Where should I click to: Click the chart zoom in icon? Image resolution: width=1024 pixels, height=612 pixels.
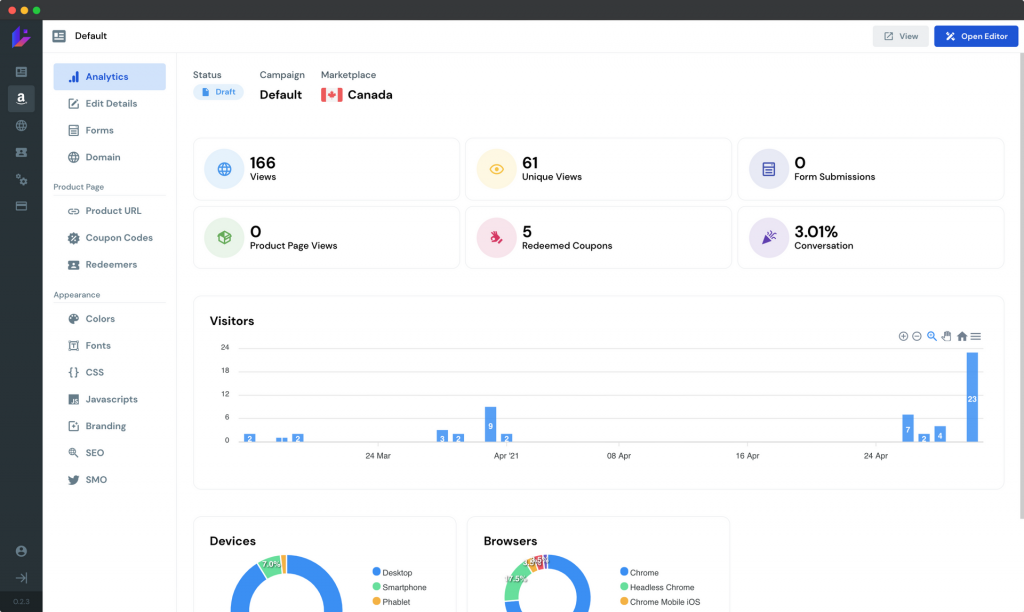[x=903, y=336]
